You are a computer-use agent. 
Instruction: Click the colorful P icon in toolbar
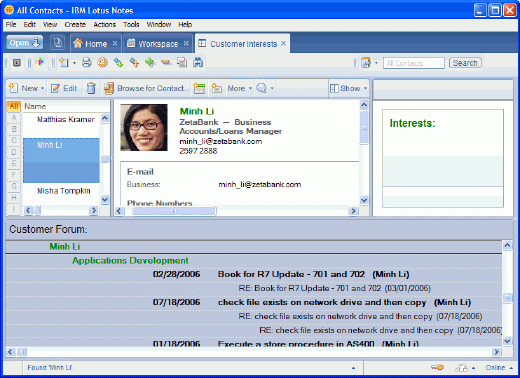pos(40,62)
